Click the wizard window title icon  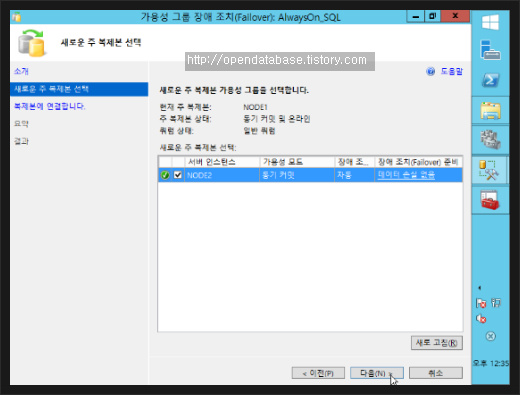[17, 17]
